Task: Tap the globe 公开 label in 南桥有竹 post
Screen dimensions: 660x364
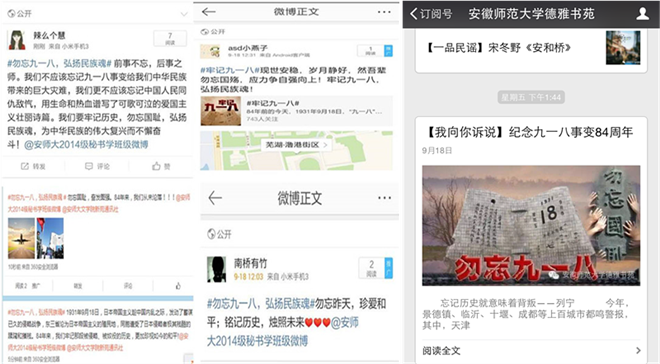Action: click(x=220, y=234)
